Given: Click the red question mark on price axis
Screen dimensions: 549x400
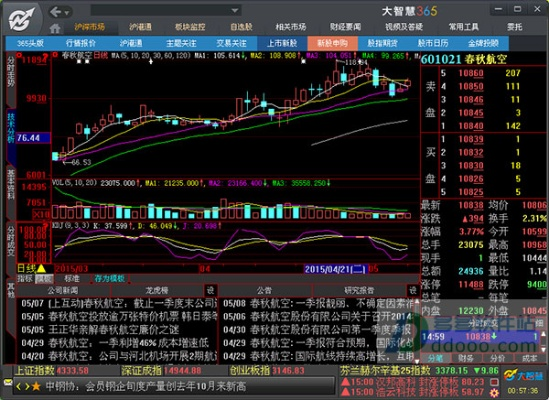Looking at the screenshot, I should 45,56.
